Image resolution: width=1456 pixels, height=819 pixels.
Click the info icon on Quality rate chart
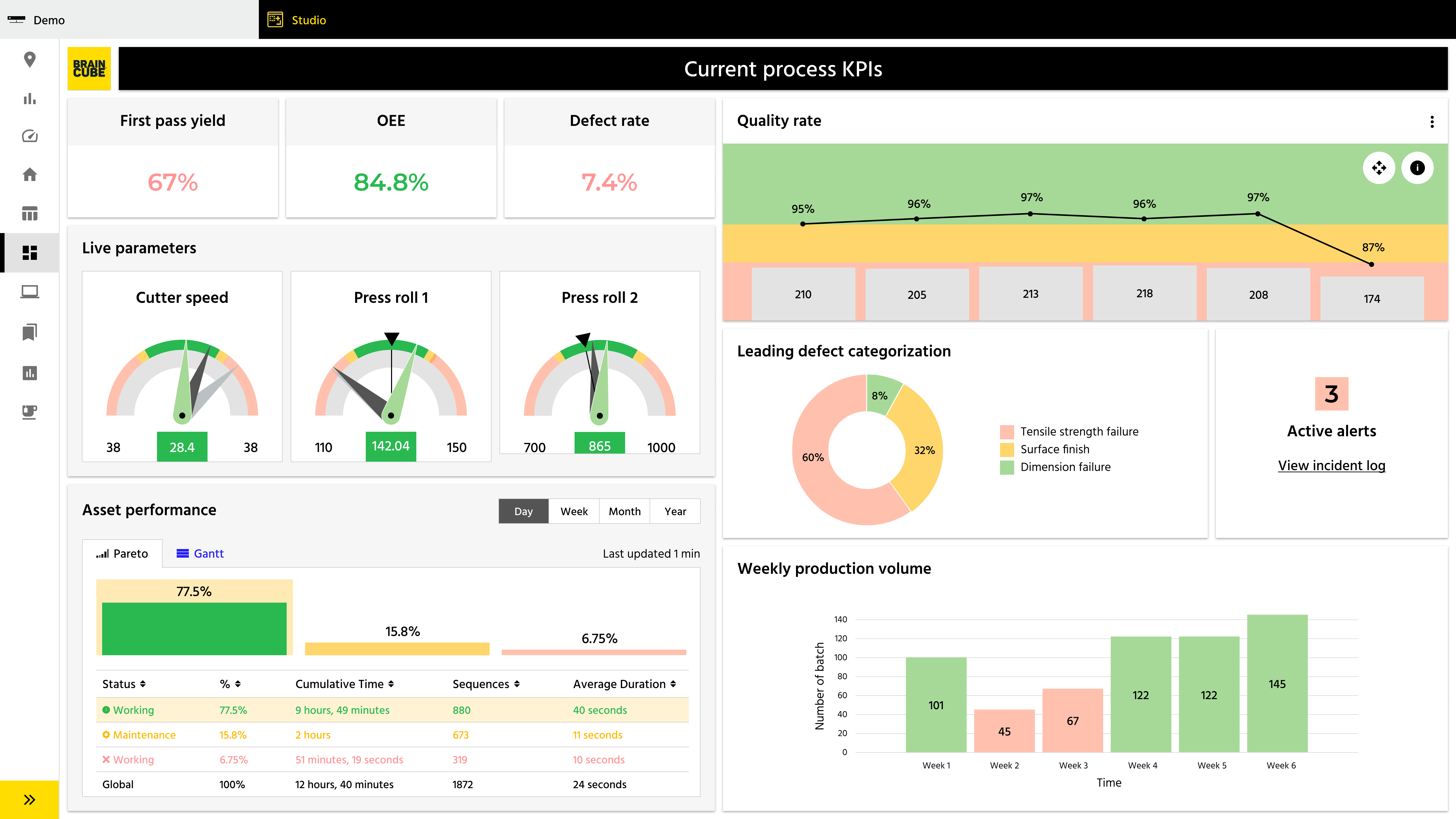click(x=1417, y=168)
